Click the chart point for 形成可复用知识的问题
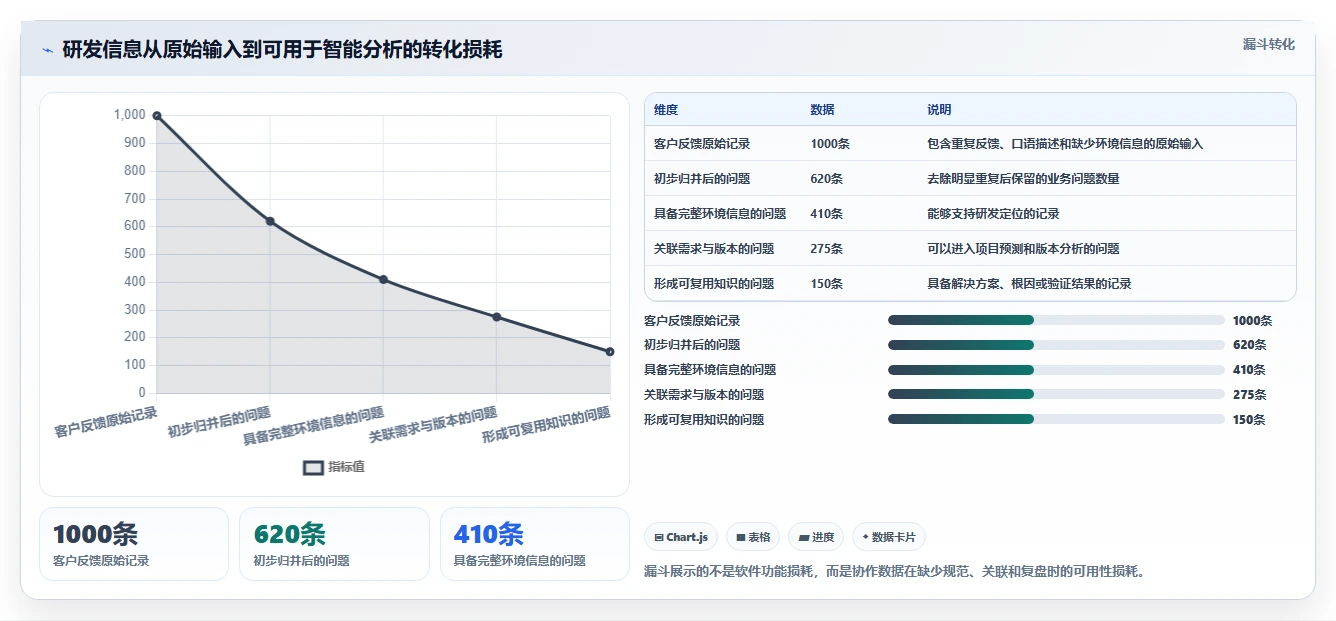This screenshot has width=1336, height=621. pos(610,351)
